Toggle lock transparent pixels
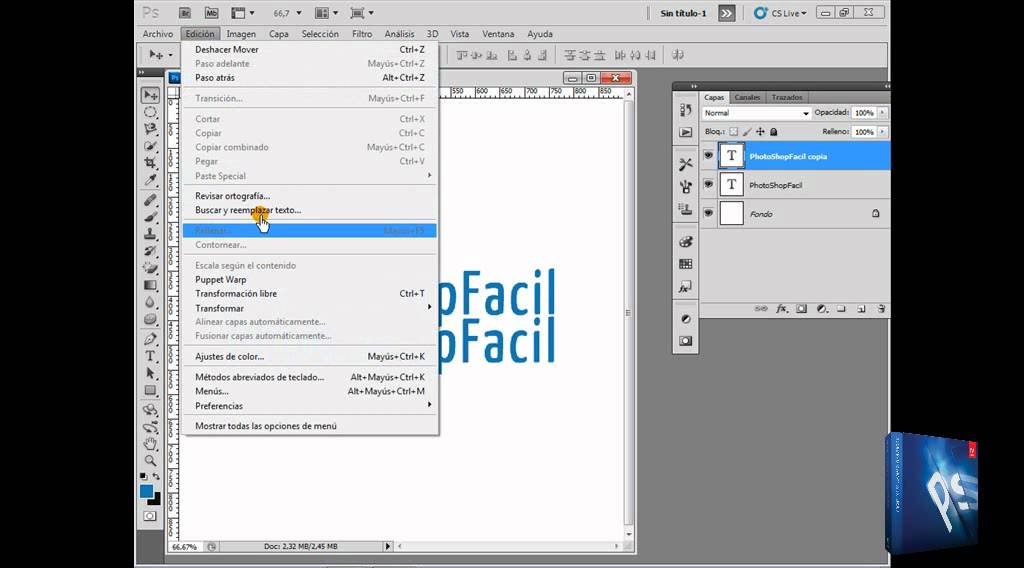Image resolution: width=1024 pixels, height=568 pixels. tap(733, 132)
